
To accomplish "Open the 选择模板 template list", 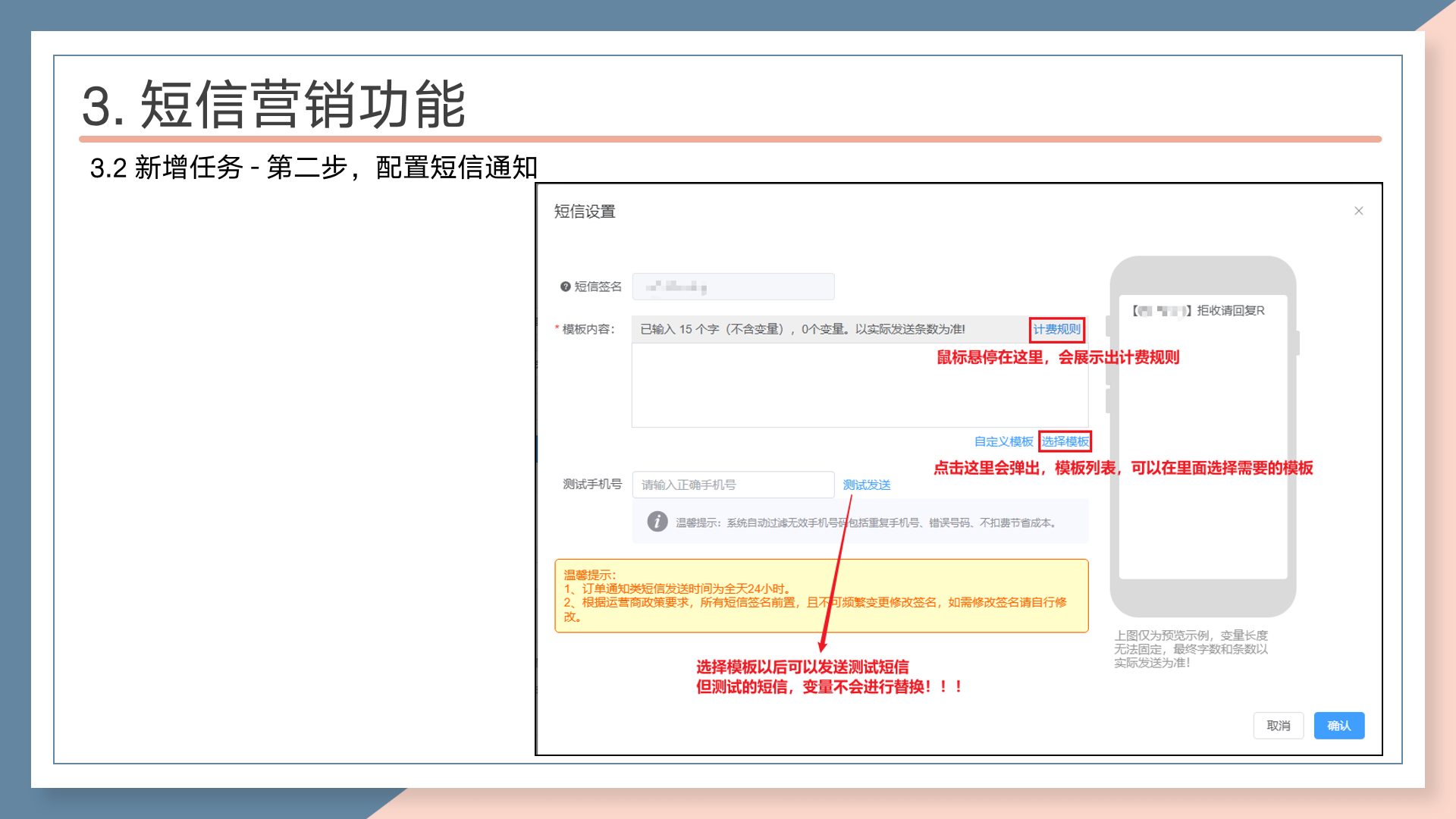I will 1065,441.
